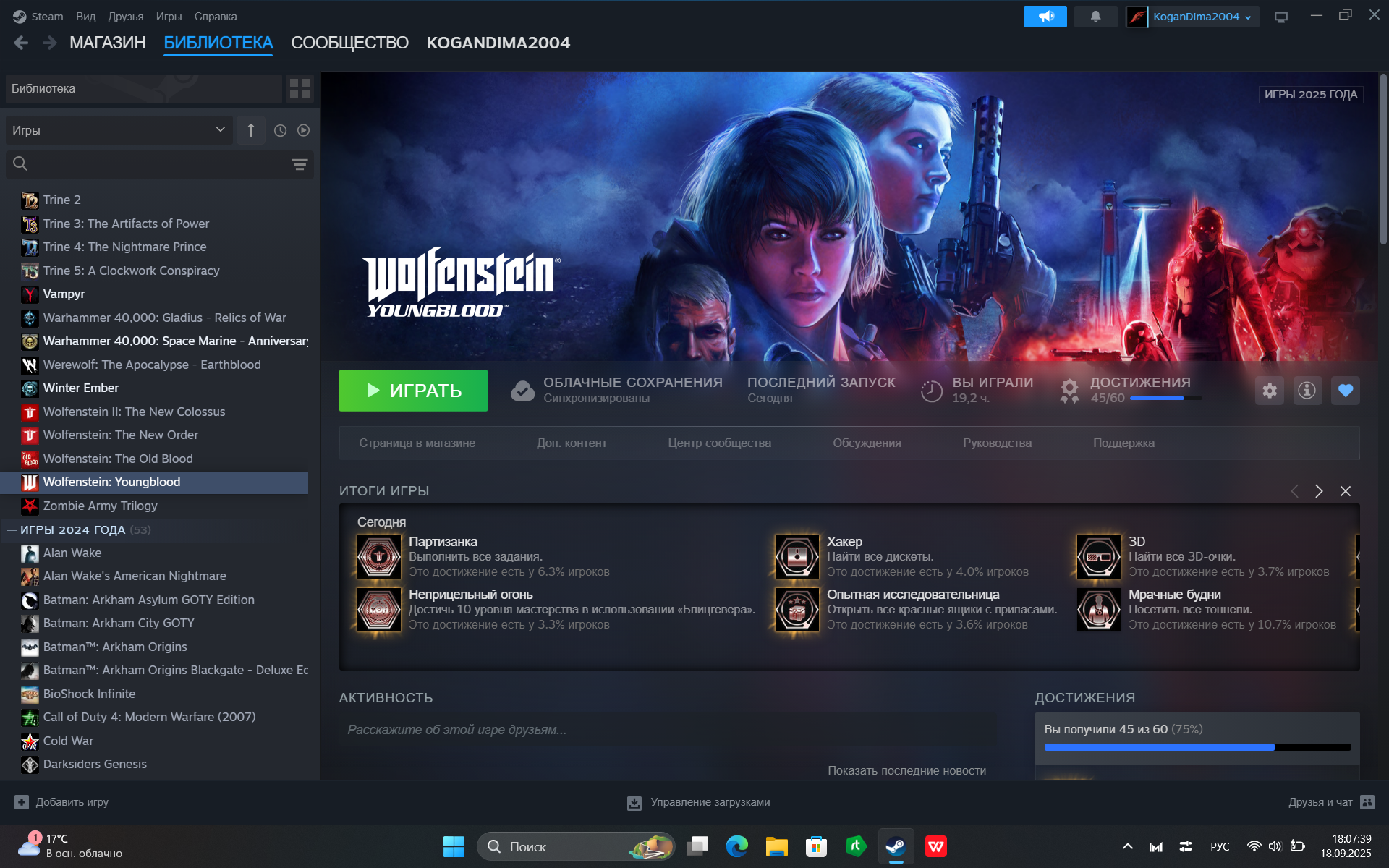Go back with the left arrow

(21, 43)
